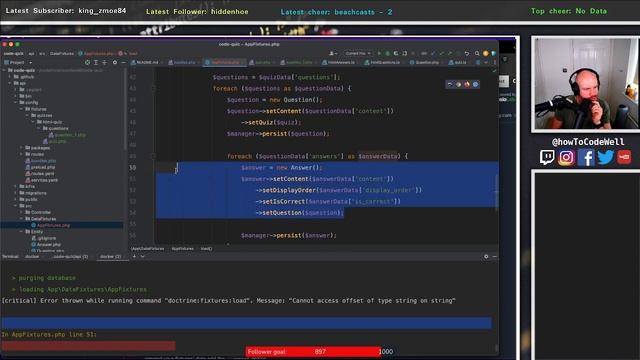The image size is (640, 360).
Task: Collapse the src folder arrow
Action: click(16, 206)
